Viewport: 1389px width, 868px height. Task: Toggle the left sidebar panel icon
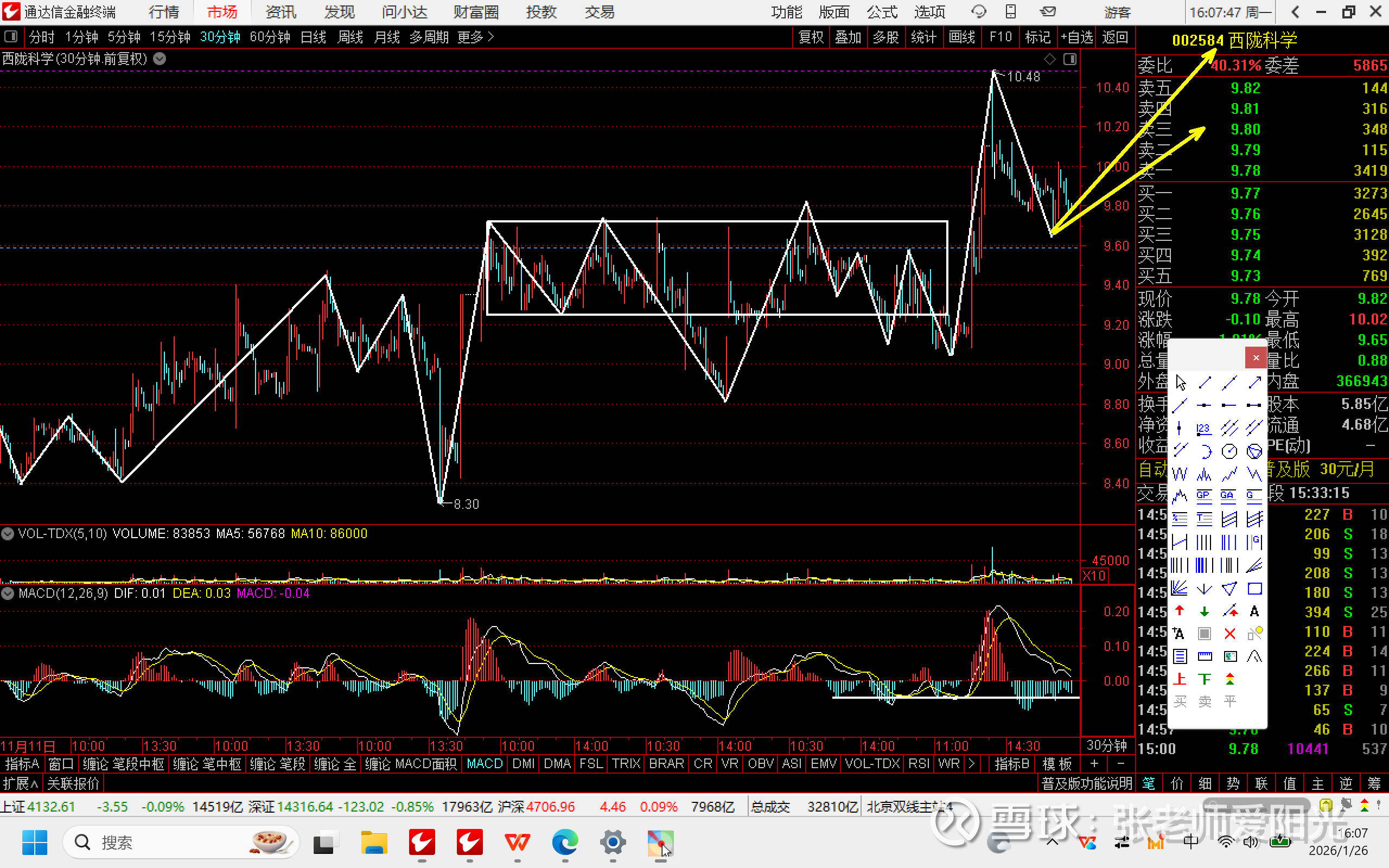point(10,37)
